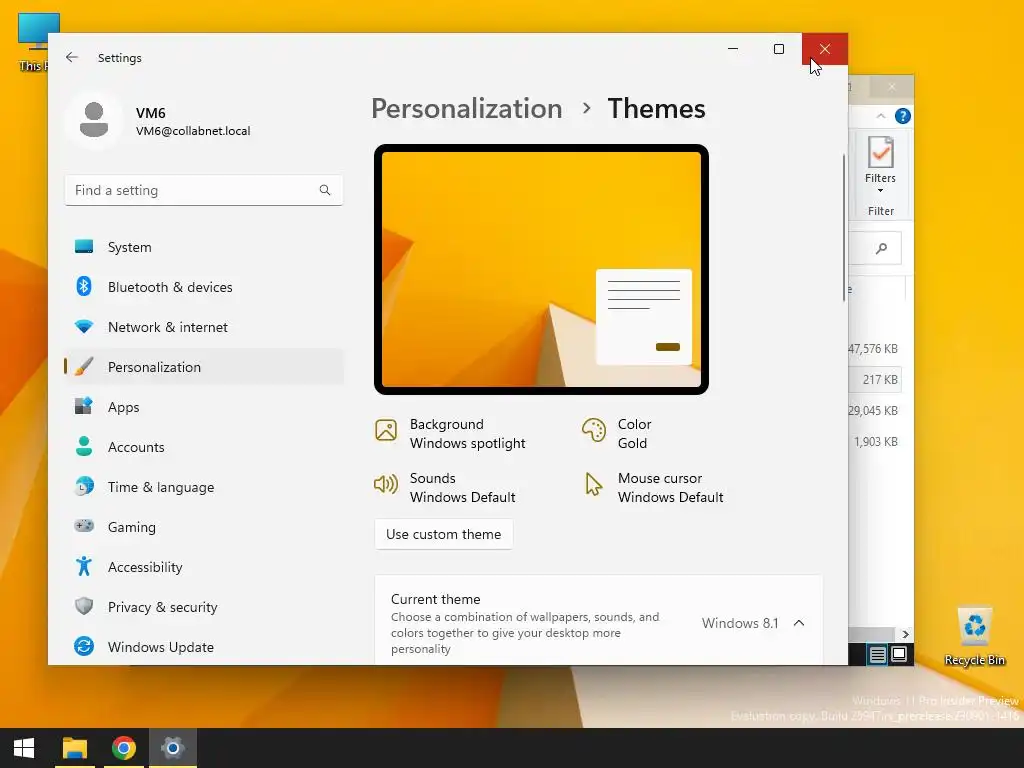Open Filters dropdown in background window
Image resolution: width=1024 pixels, height=768 pixels.
(880, 165)
